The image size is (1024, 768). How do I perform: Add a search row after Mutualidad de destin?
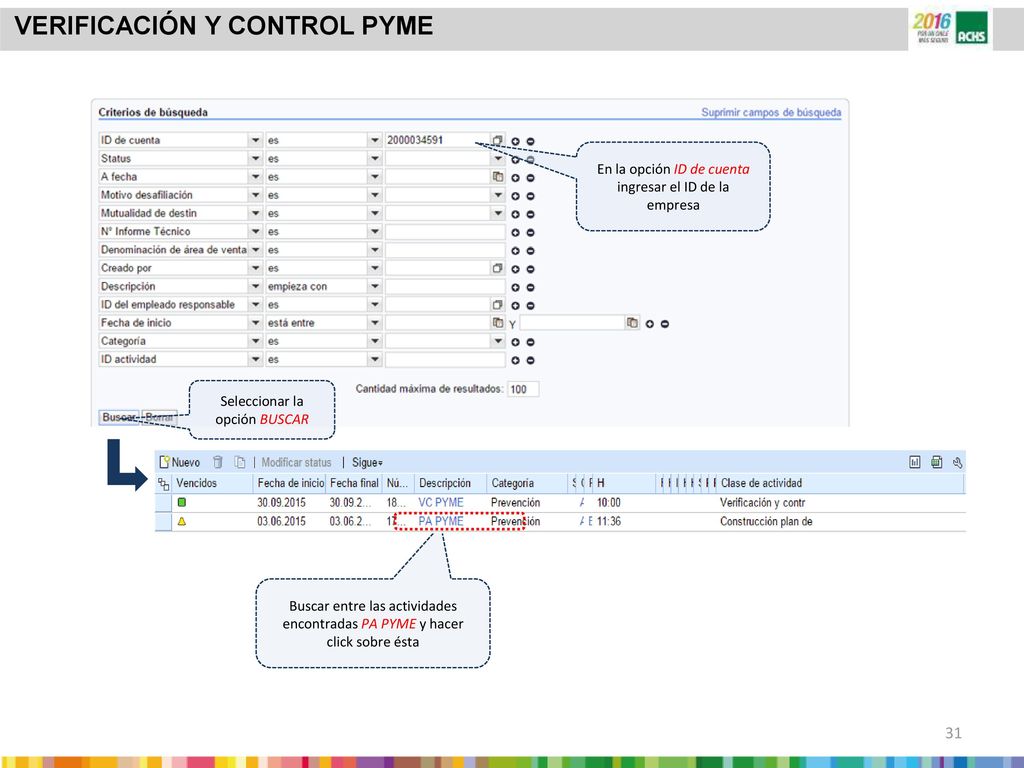point(515,214)
